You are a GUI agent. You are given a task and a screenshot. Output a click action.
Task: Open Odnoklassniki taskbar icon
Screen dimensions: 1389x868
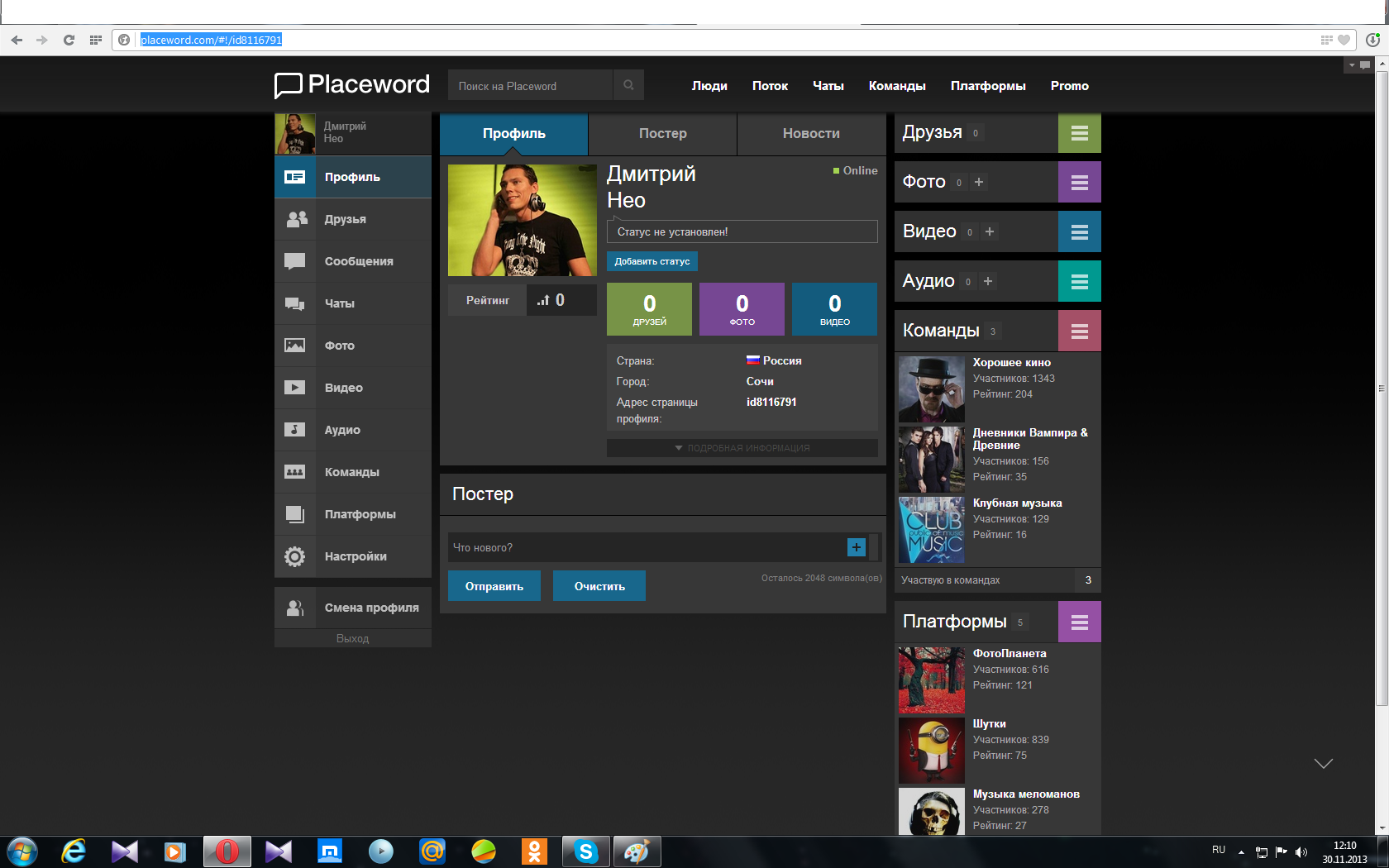[535, 851]
